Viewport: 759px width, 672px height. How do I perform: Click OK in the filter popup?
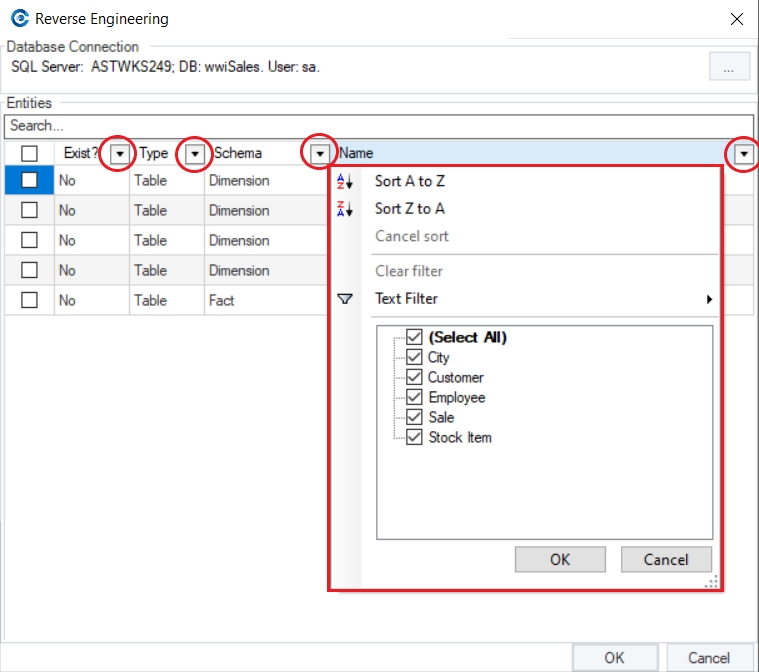[x=560, y=559]
